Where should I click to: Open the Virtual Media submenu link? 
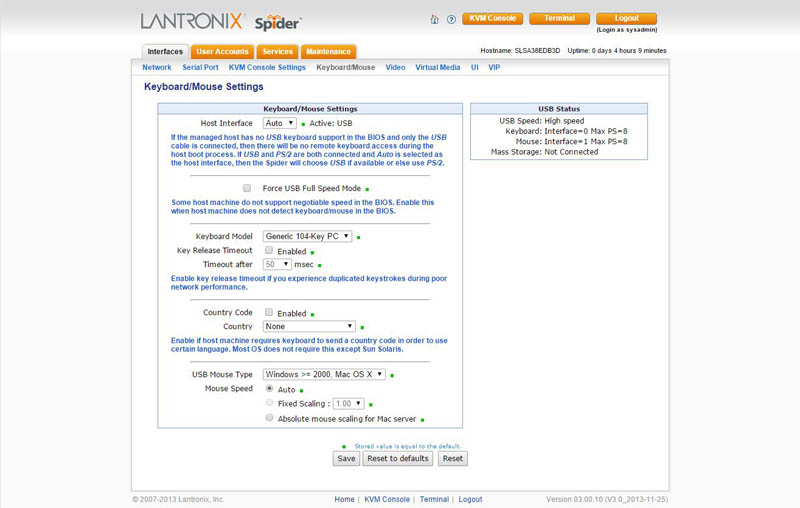tap(438, 68)
